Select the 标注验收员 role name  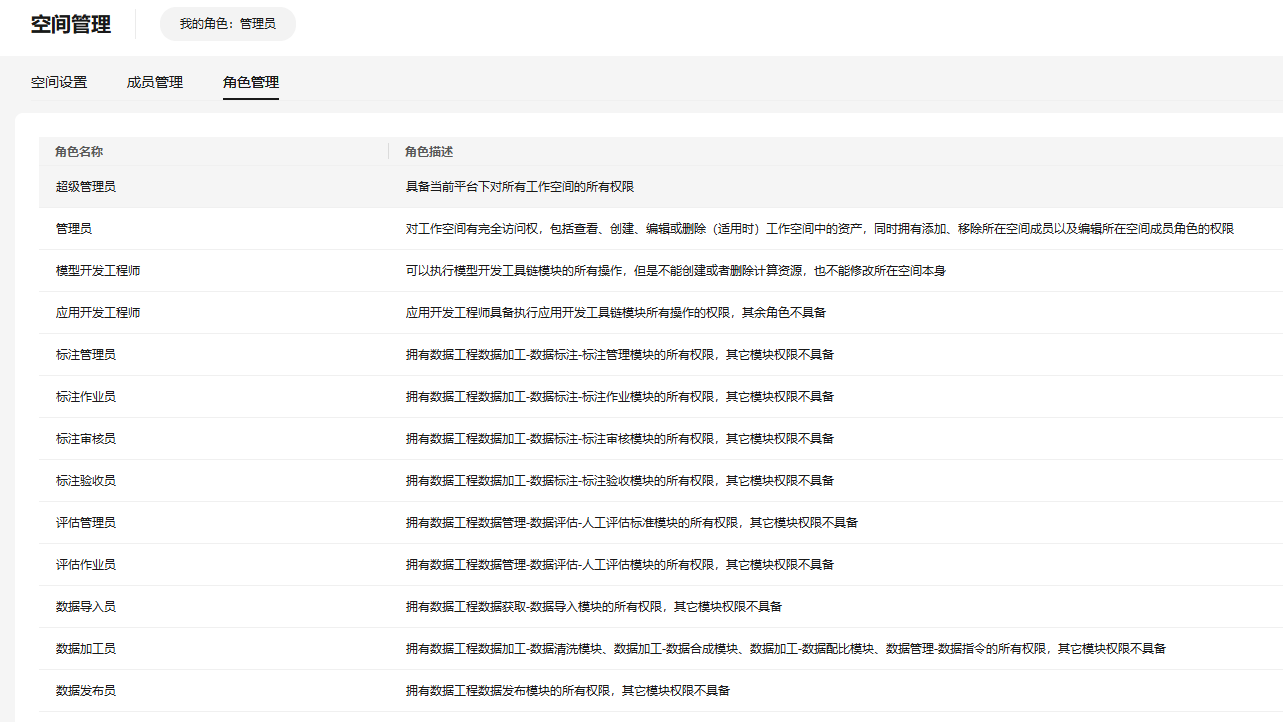click(x=86, y=481)
